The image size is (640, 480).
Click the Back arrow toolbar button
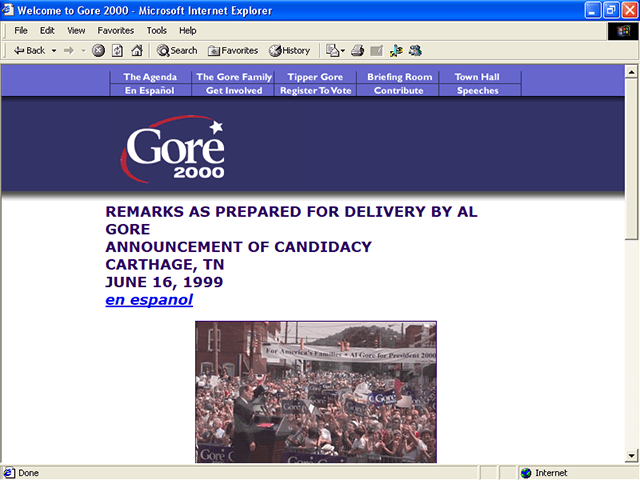[29, 51]
